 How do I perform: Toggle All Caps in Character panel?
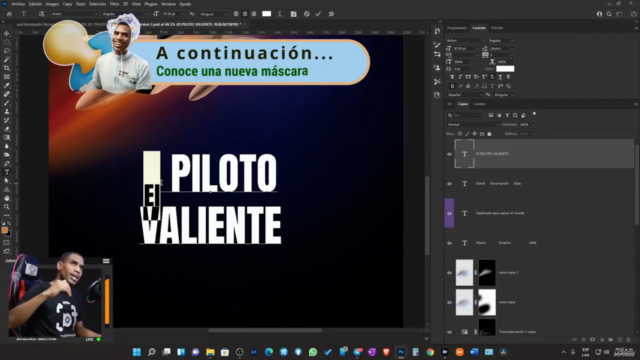468,77
